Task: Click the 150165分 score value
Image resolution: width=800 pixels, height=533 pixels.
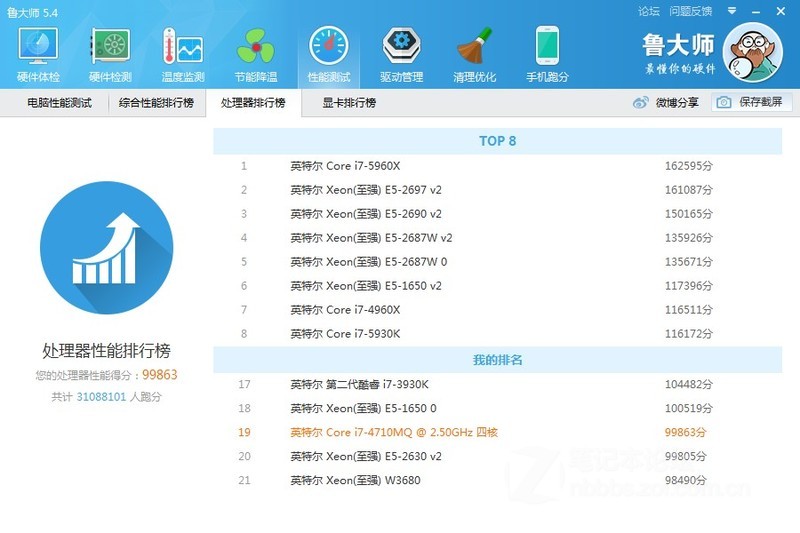Action: [688, 214]
